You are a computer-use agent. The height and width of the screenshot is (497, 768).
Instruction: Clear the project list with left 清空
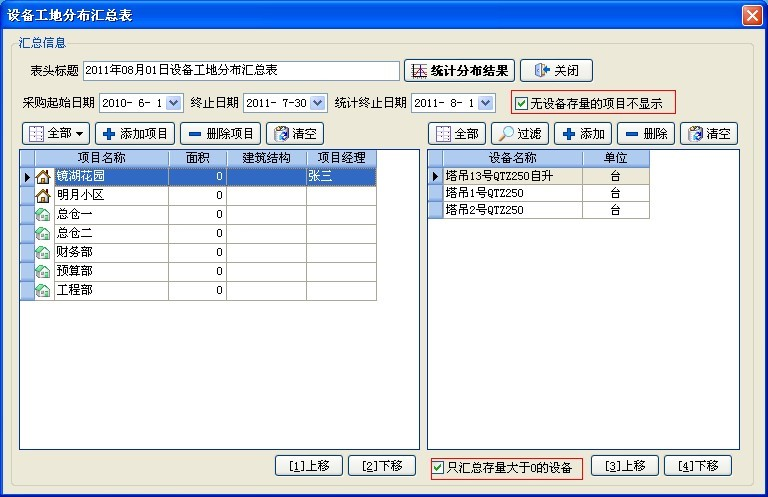(294, 134)
